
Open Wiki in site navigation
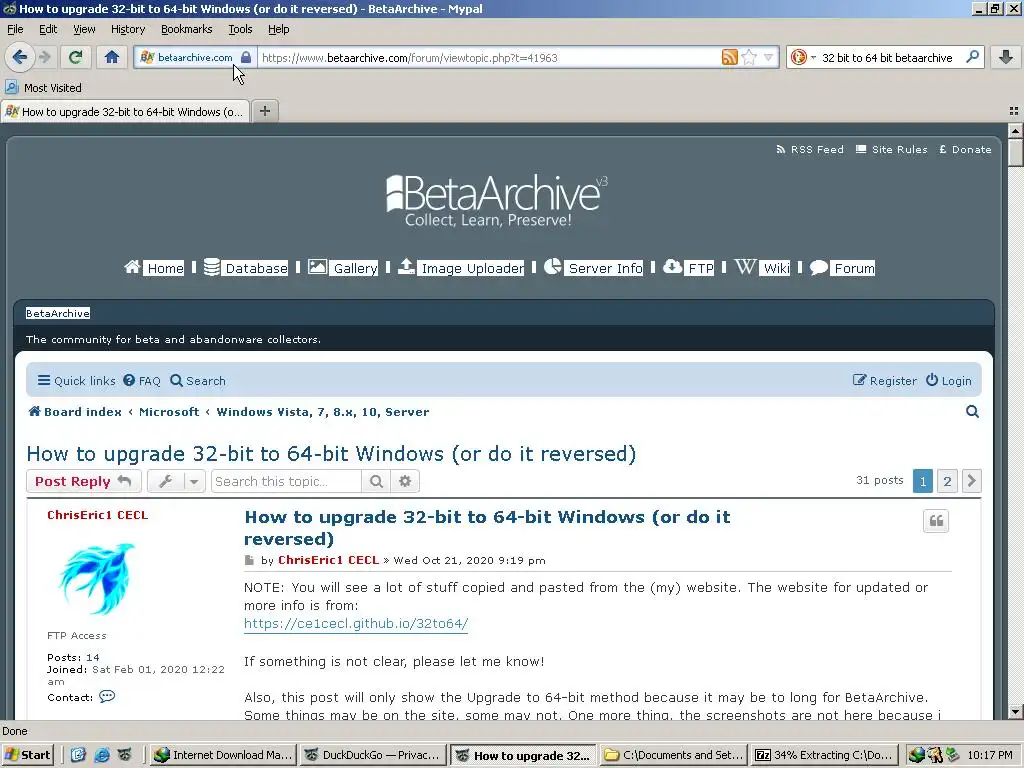pos(762,268)
